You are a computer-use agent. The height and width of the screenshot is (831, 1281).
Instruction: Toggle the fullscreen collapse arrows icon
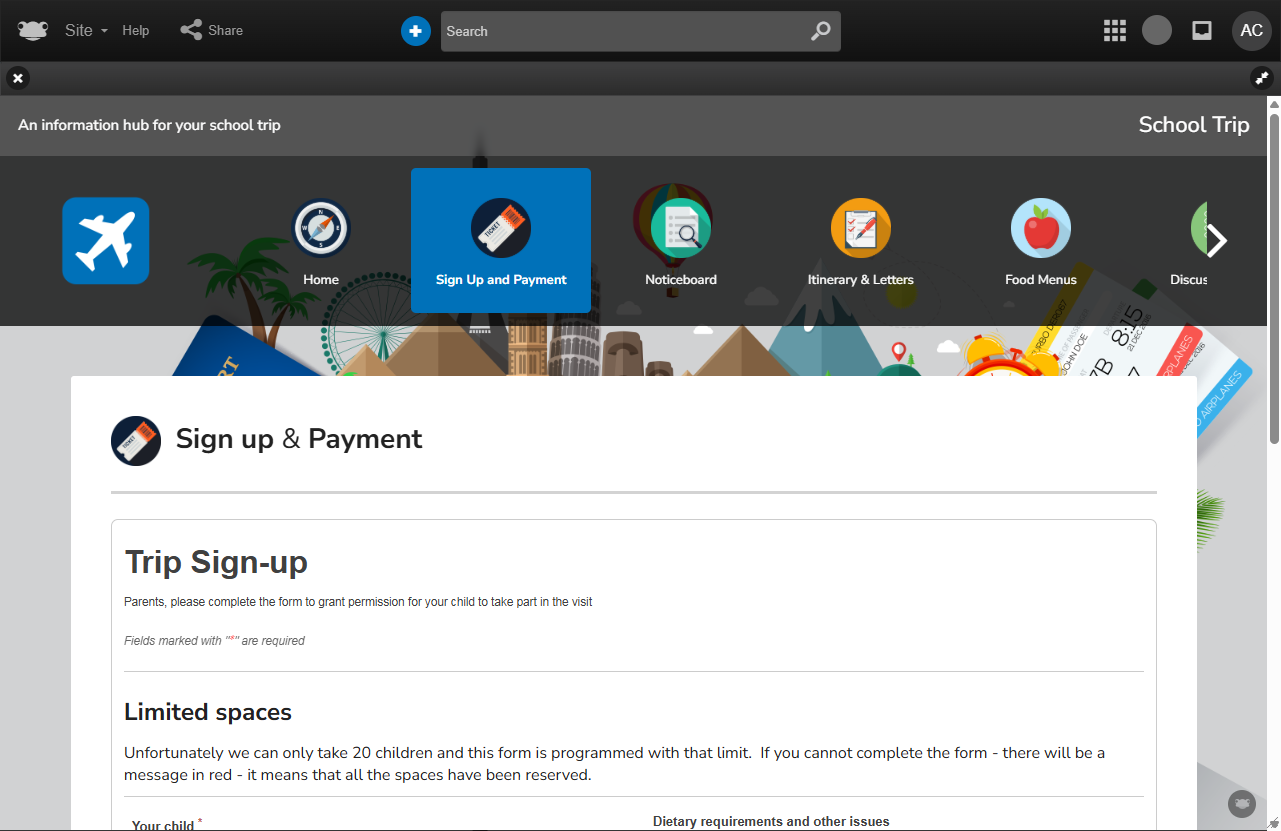1262,78
